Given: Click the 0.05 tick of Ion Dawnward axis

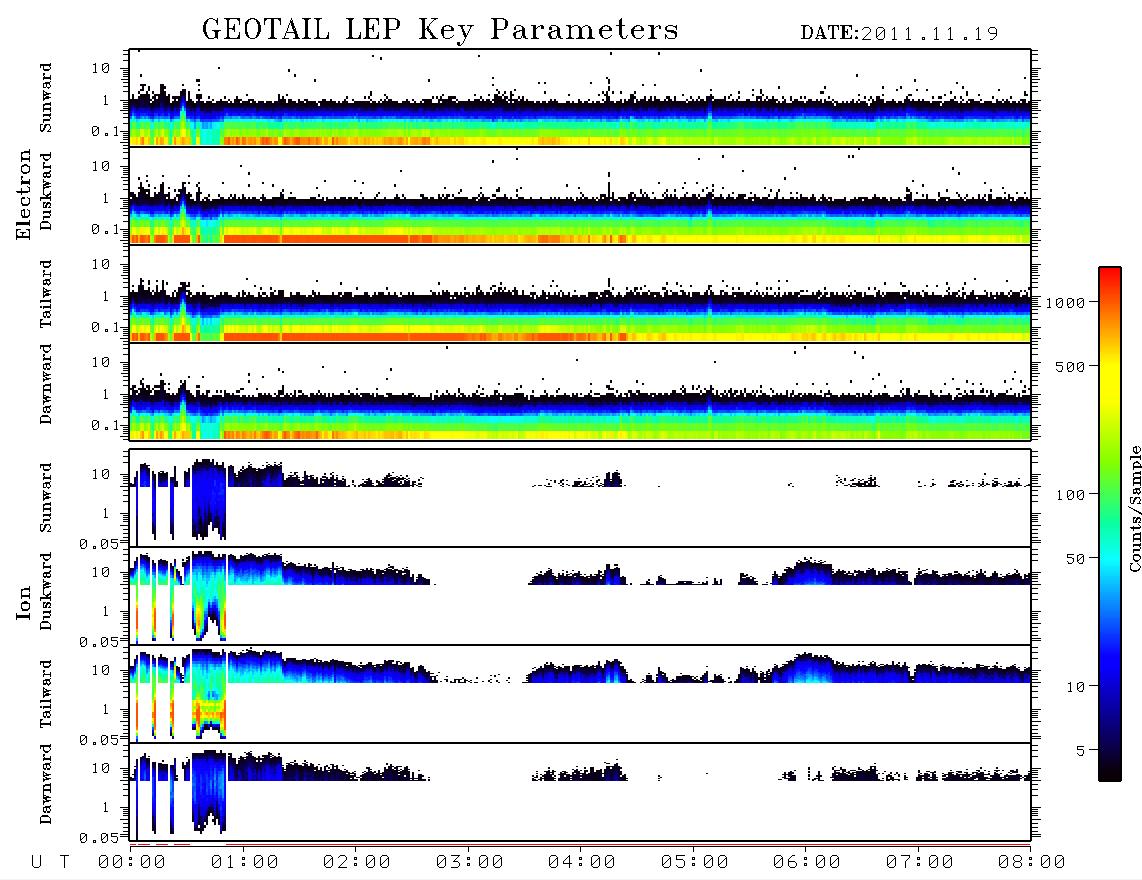Looking at the screenshot, I should [98, 838].
